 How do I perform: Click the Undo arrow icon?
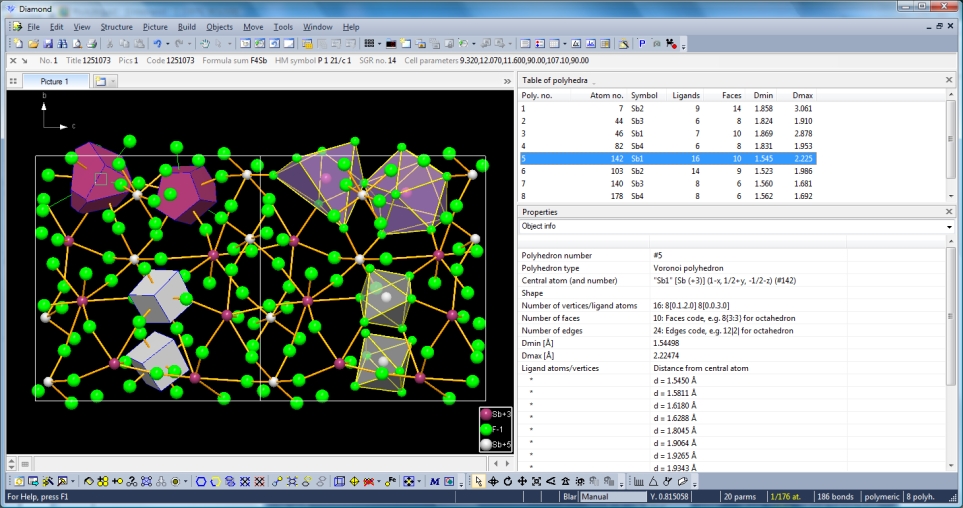point(158,44)
